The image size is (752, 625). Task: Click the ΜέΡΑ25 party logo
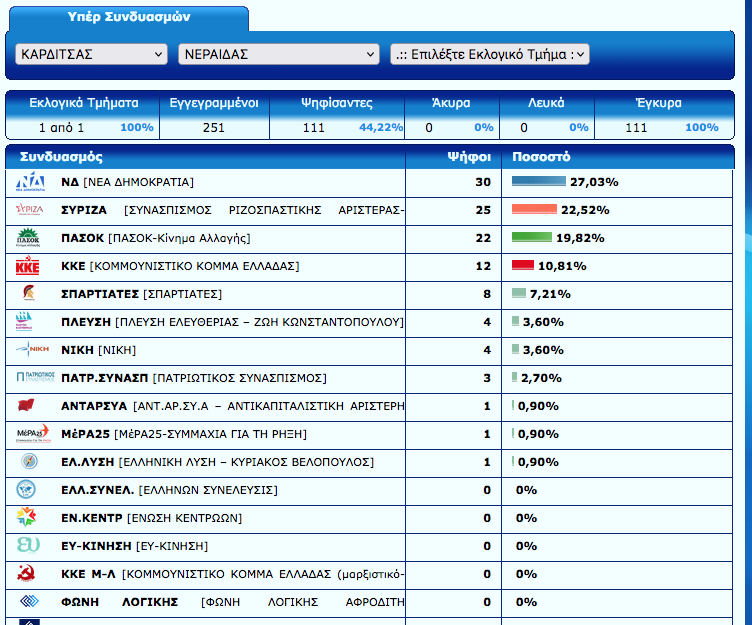coord(30,434)
